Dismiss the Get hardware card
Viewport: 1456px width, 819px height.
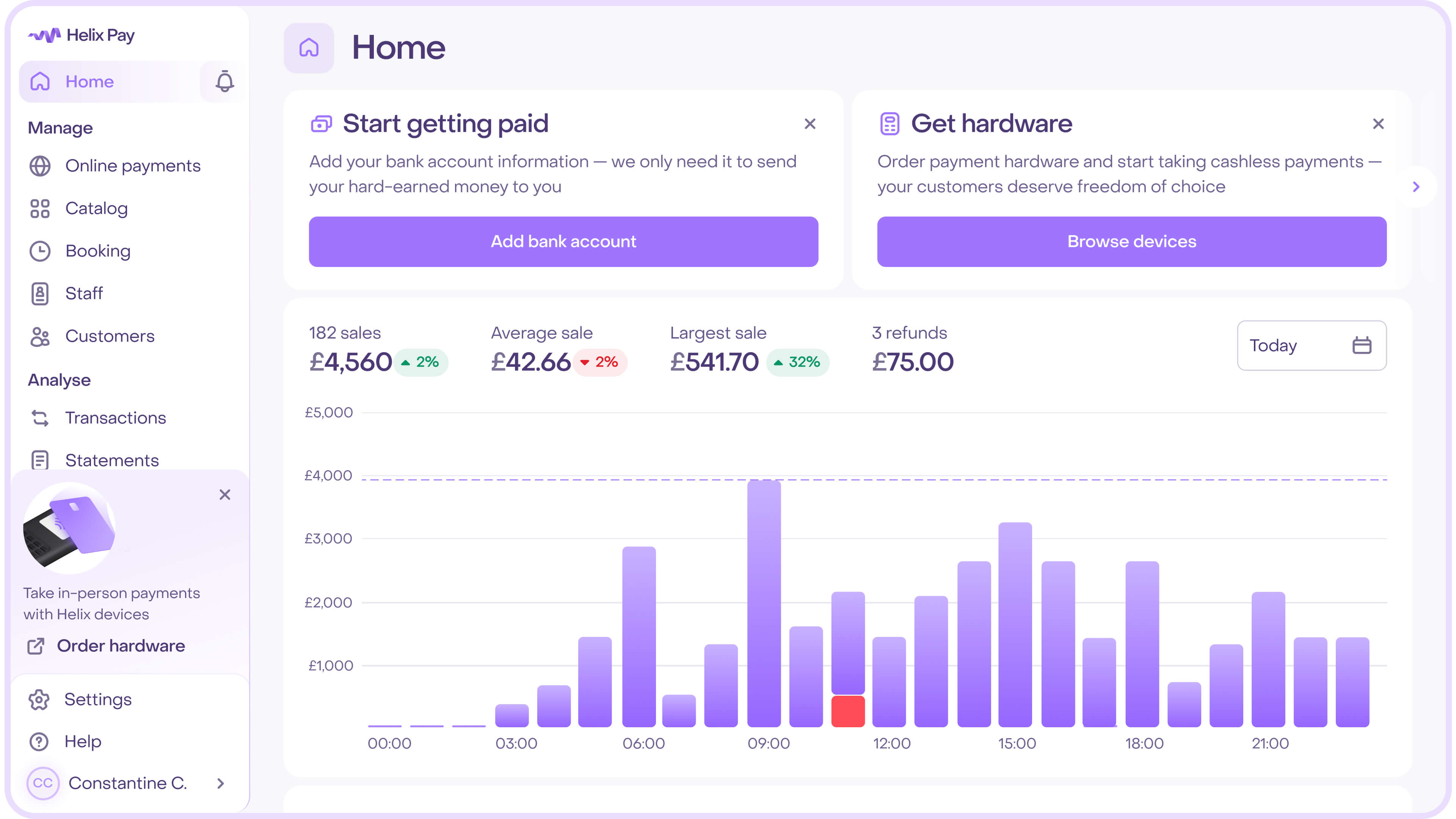1378,124
